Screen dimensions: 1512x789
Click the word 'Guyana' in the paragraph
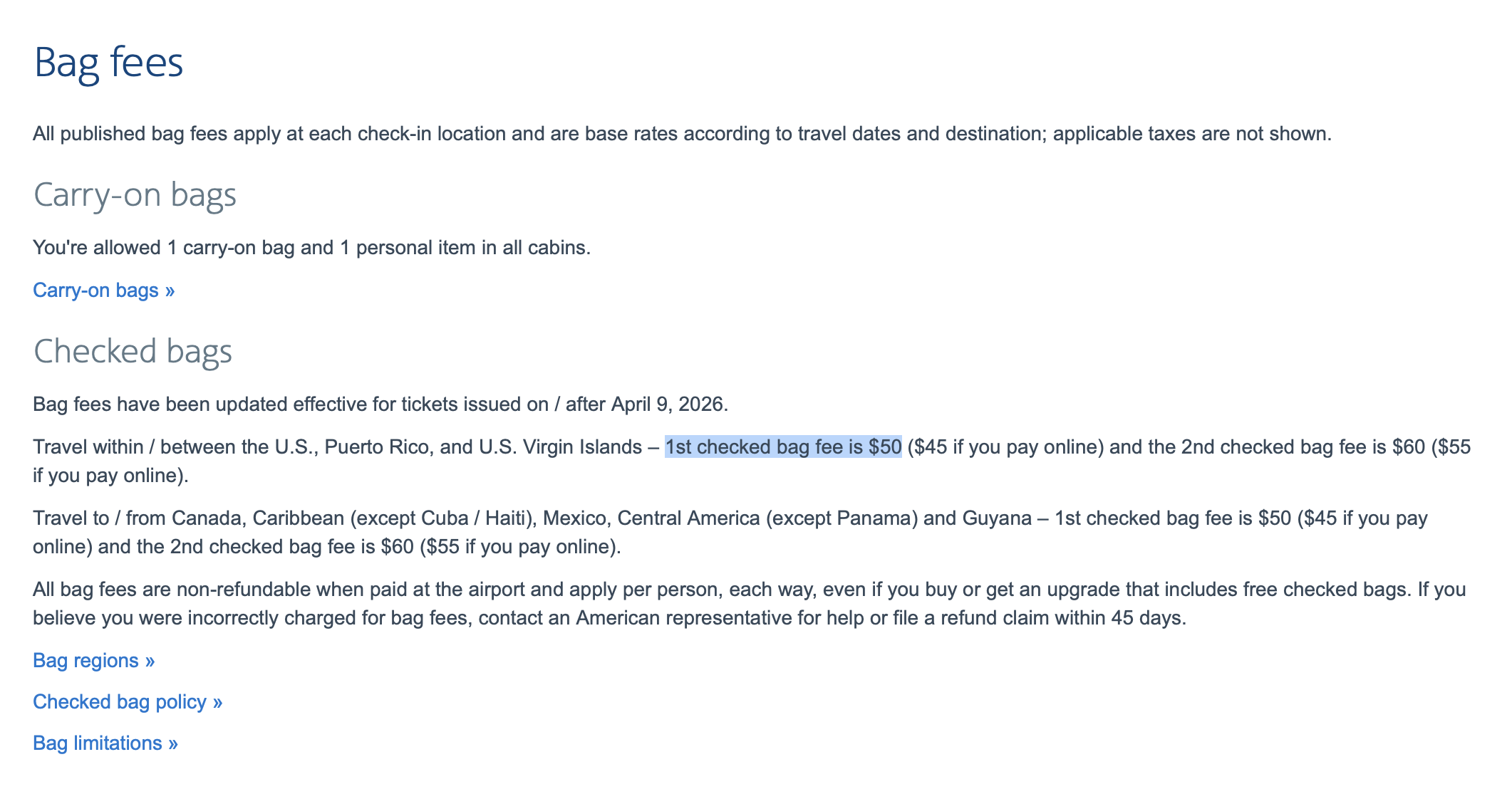(x=996, y=518)
